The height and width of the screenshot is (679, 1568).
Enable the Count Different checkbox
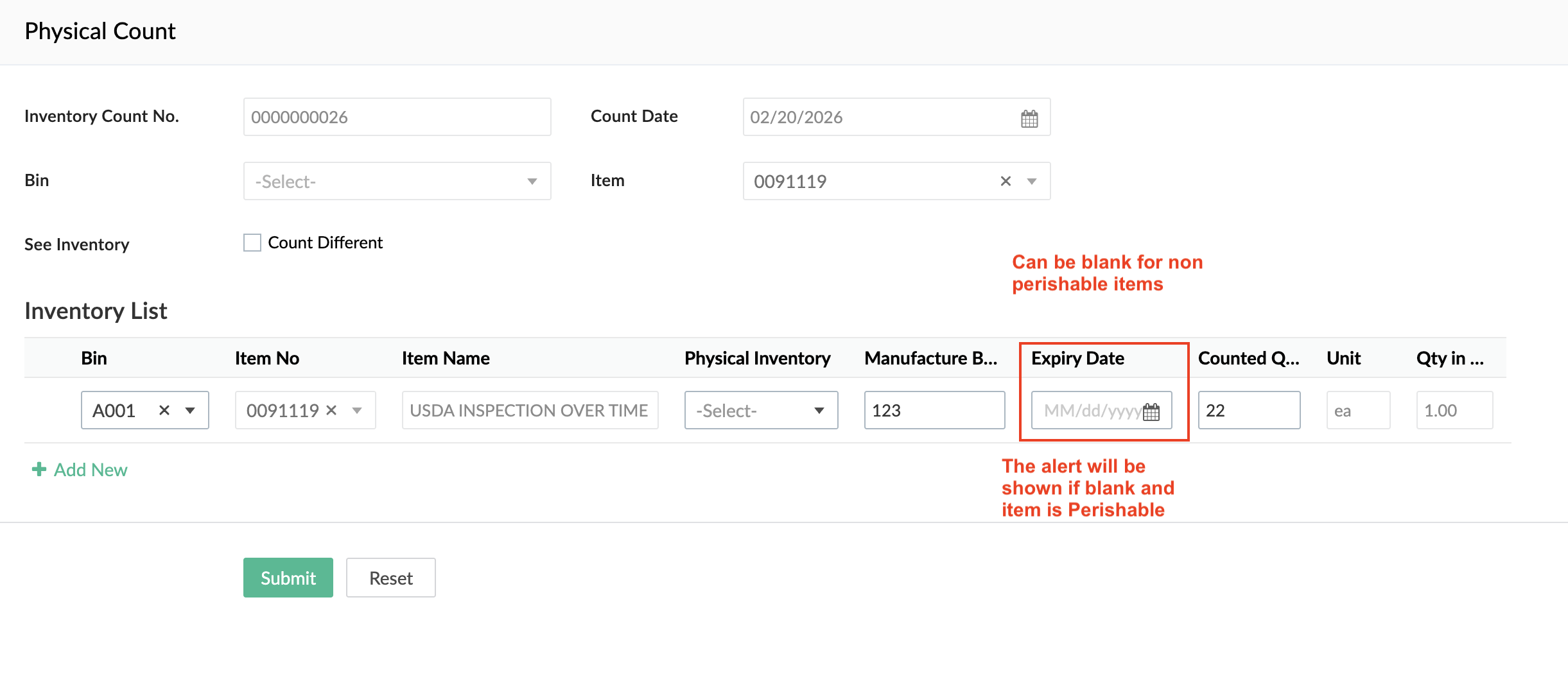point(252,243)
